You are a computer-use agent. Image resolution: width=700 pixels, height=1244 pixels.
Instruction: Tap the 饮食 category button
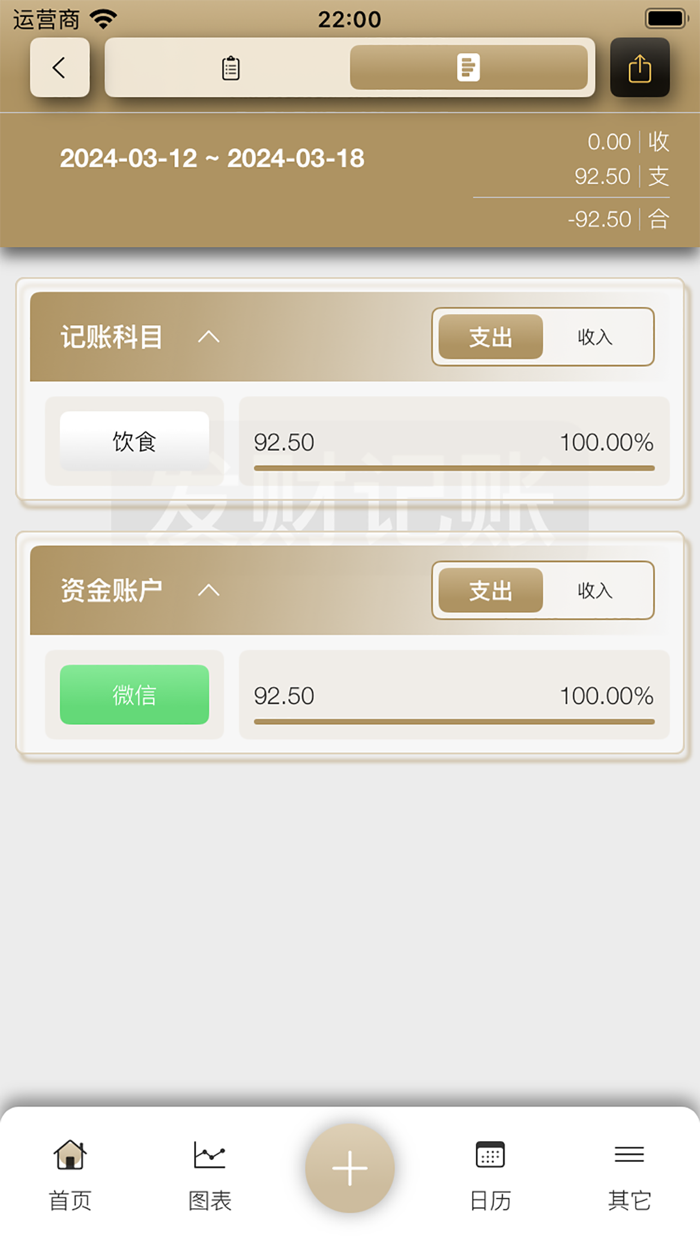133,441
